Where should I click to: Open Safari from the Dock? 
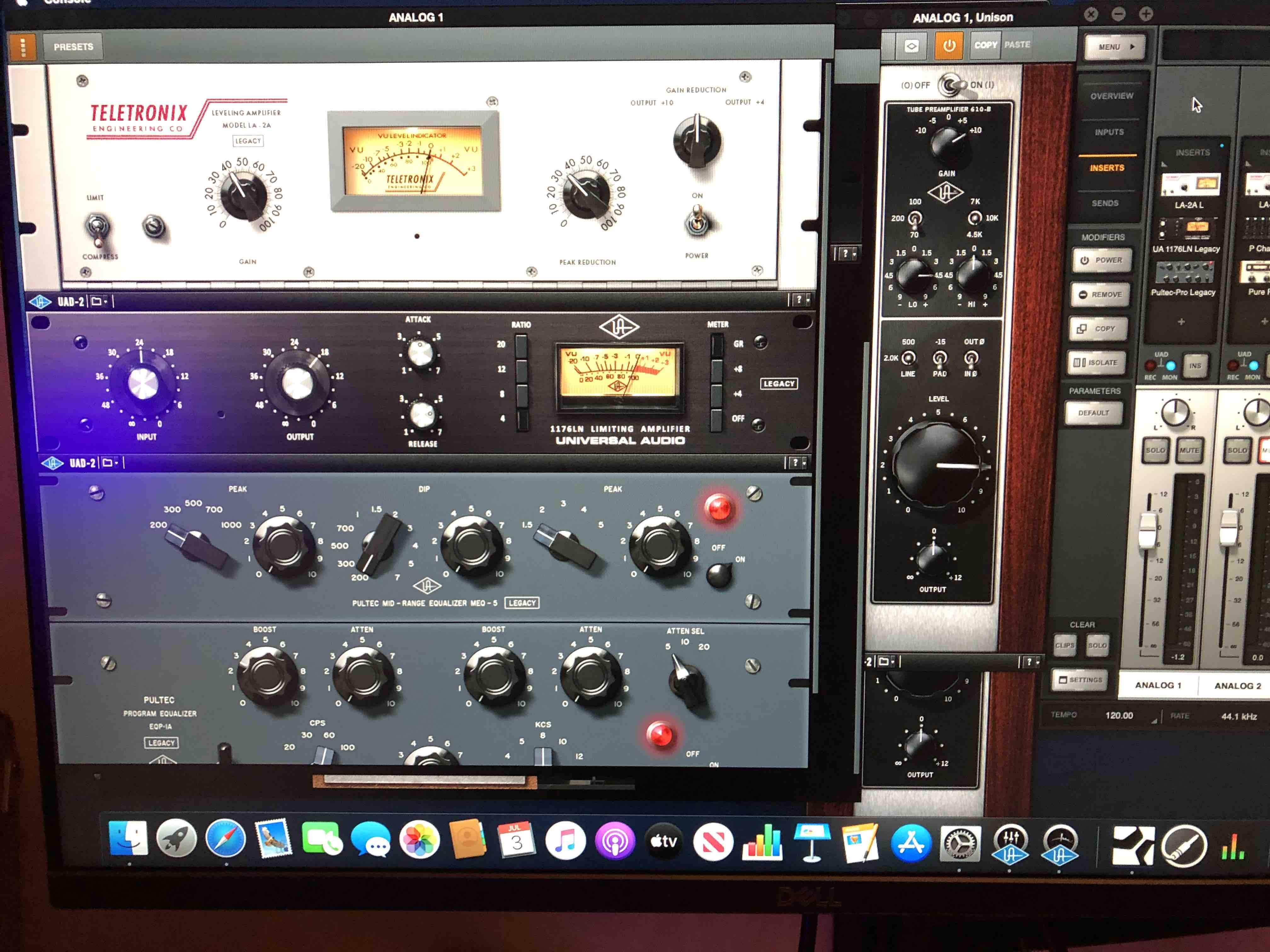(x=225, y=838)
